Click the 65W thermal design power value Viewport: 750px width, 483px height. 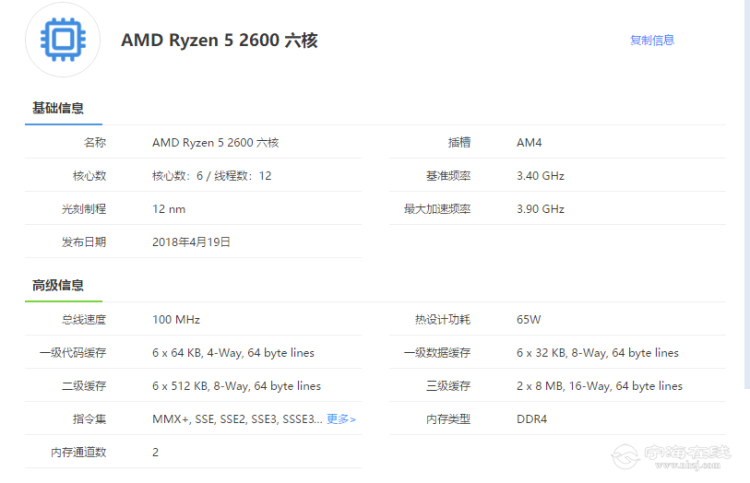click(528, 320)
